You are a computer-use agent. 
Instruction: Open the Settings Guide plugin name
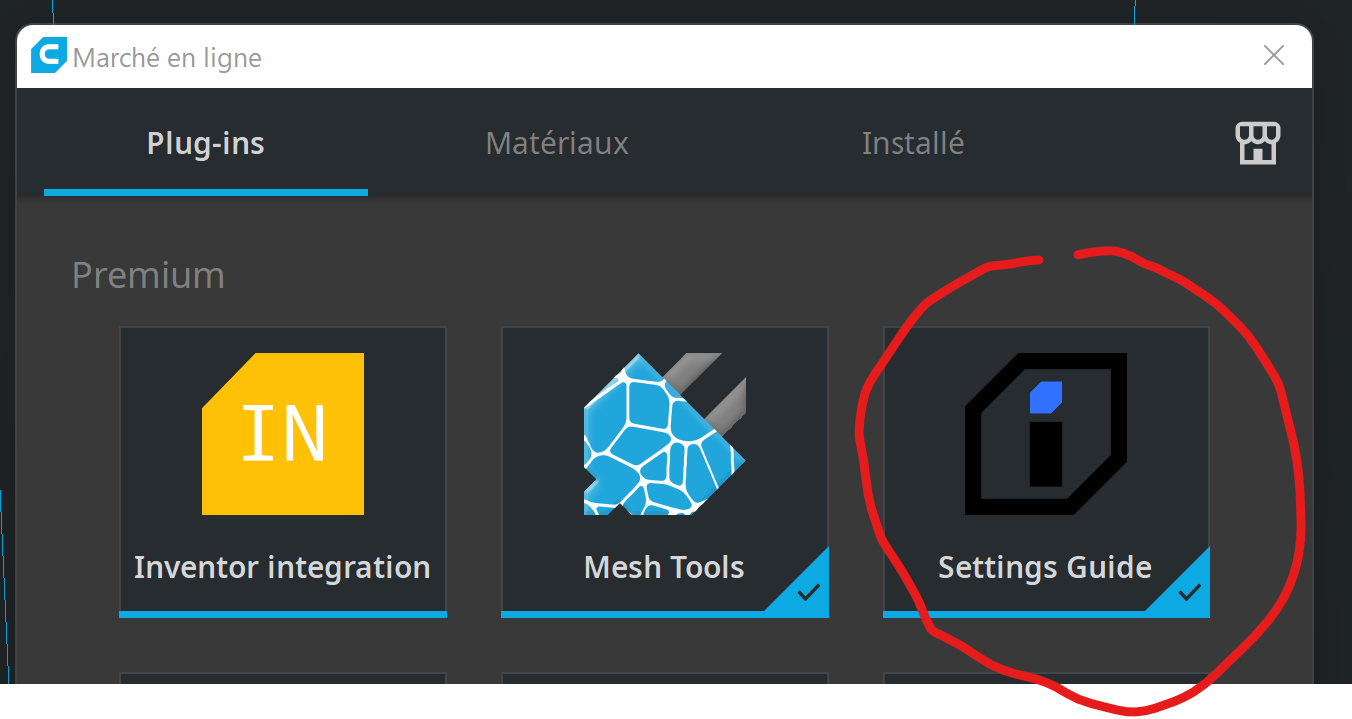tap(1045, 567)
